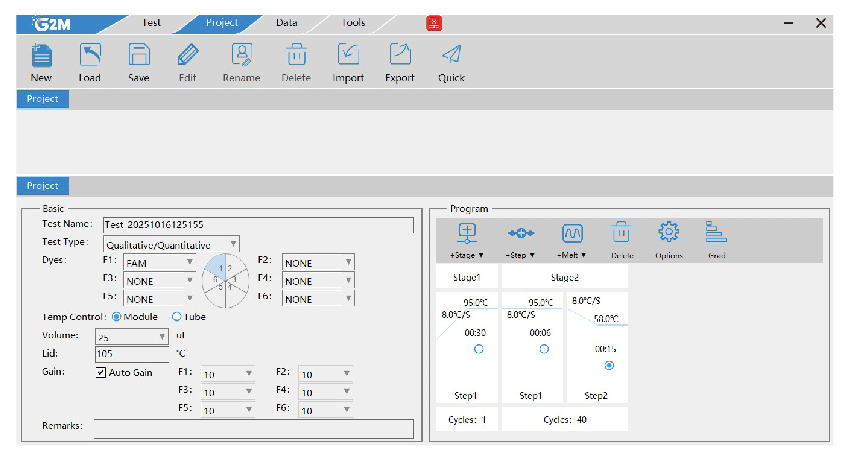Click the Load project icon
Viewport: 849px width, 458px height.
[90, 56]
